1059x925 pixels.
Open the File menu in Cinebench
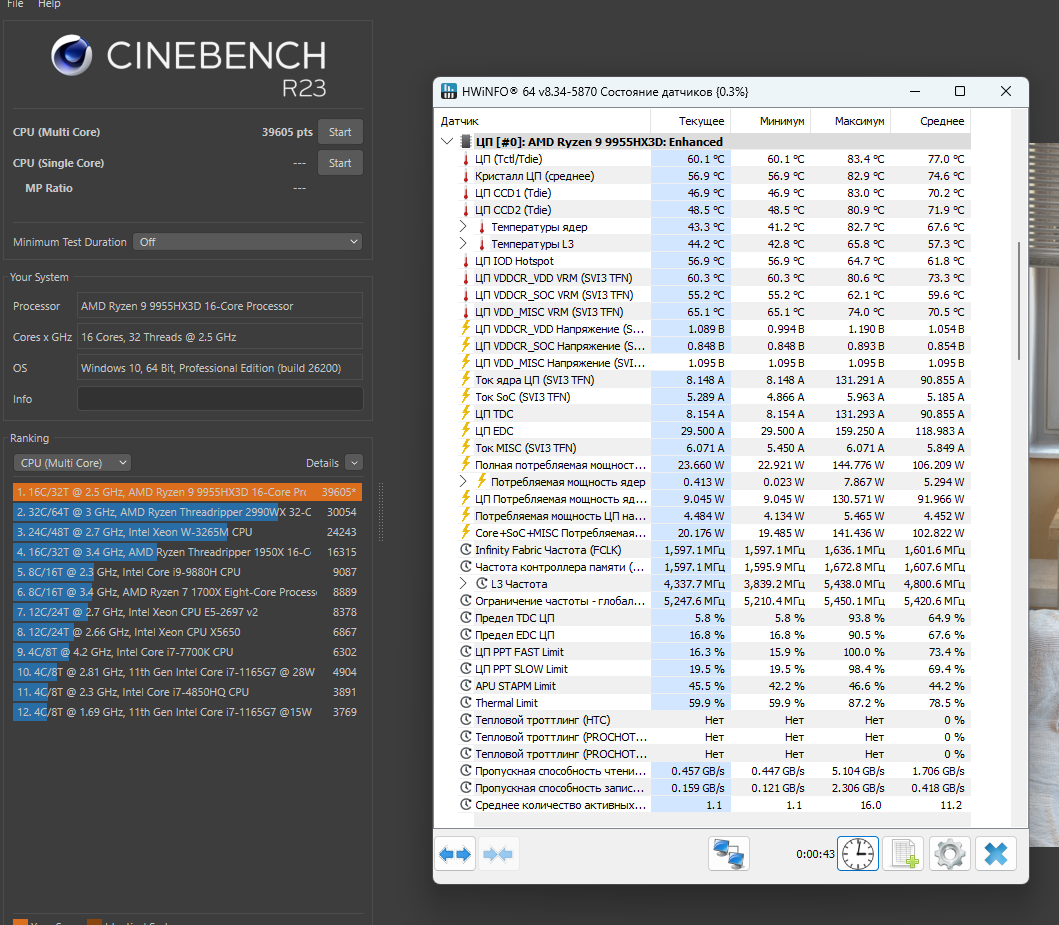pos(16,4)
